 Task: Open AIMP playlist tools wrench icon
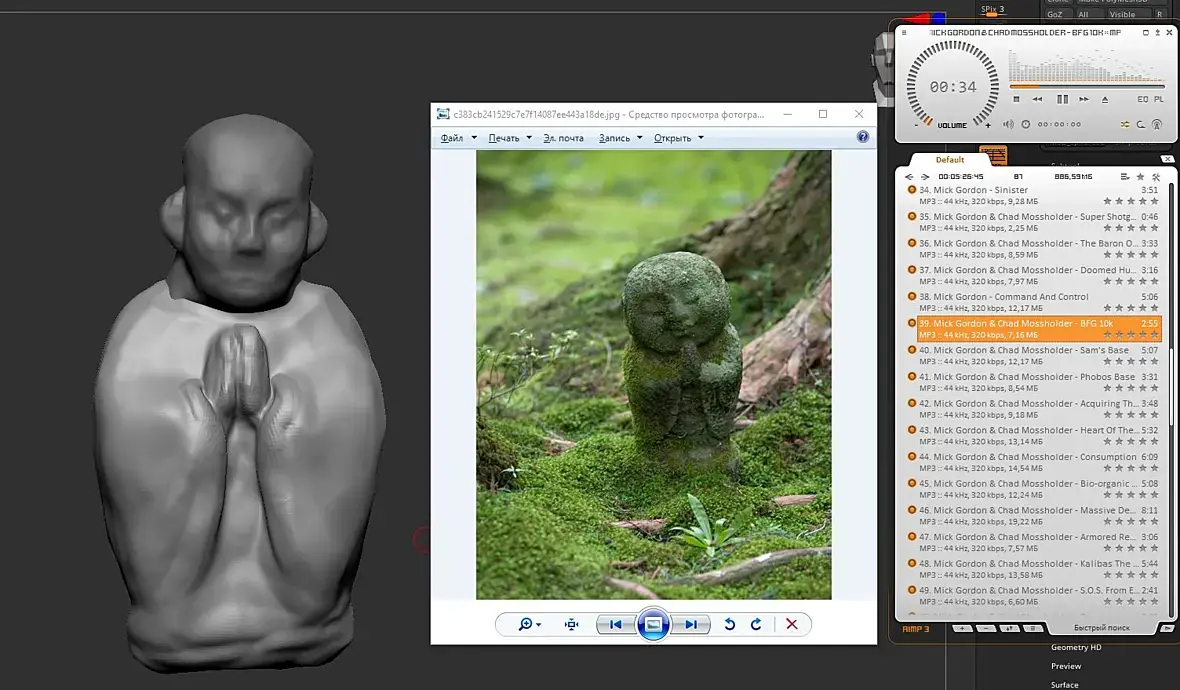pyautogui.click(x=1157, y=177)
